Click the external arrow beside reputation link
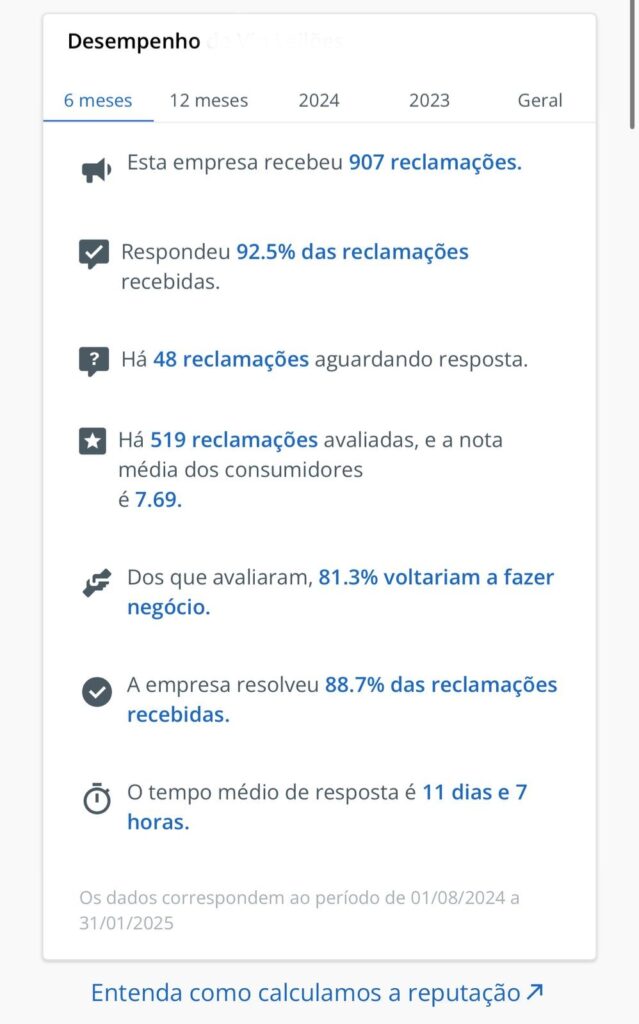This screenshot has height=1024, width=639. click(x=535, y=992)
